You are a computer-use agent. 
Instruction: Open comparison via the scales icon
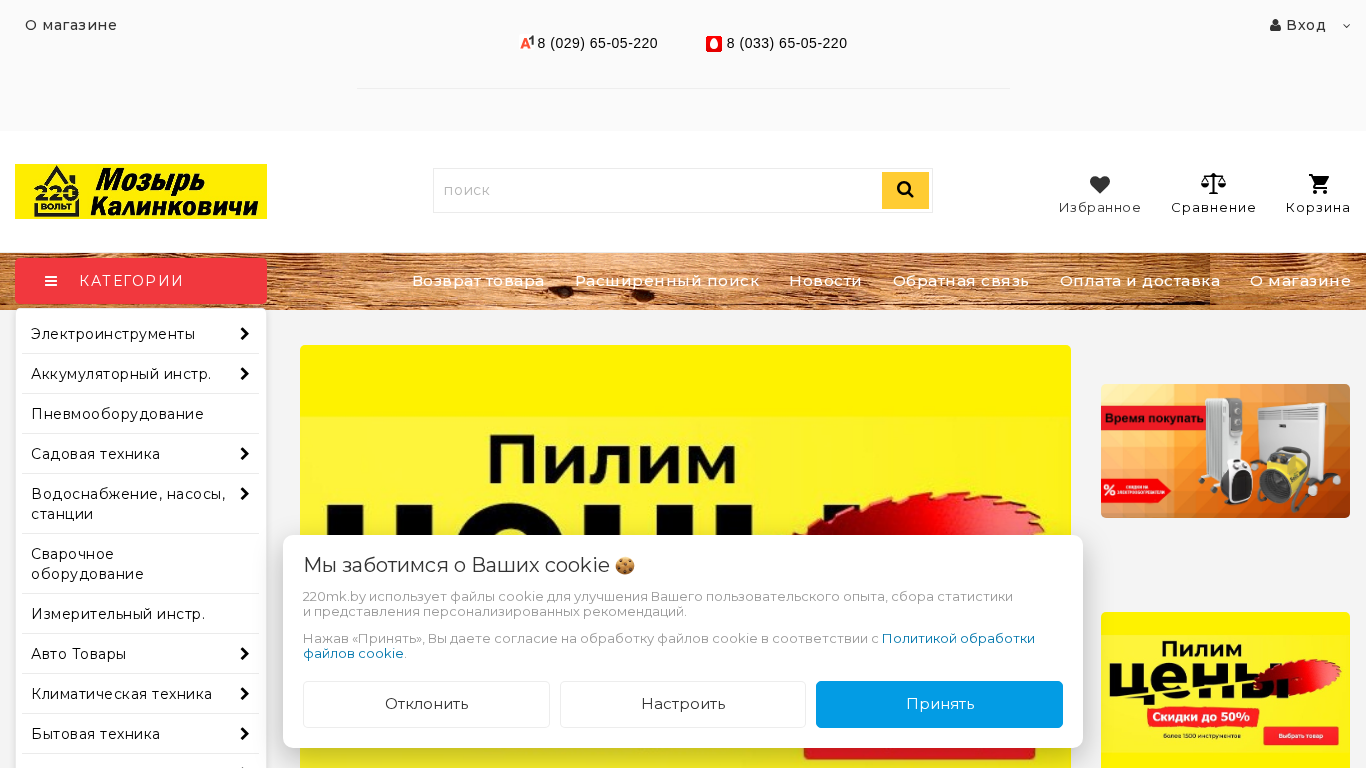pos(1213,184)
